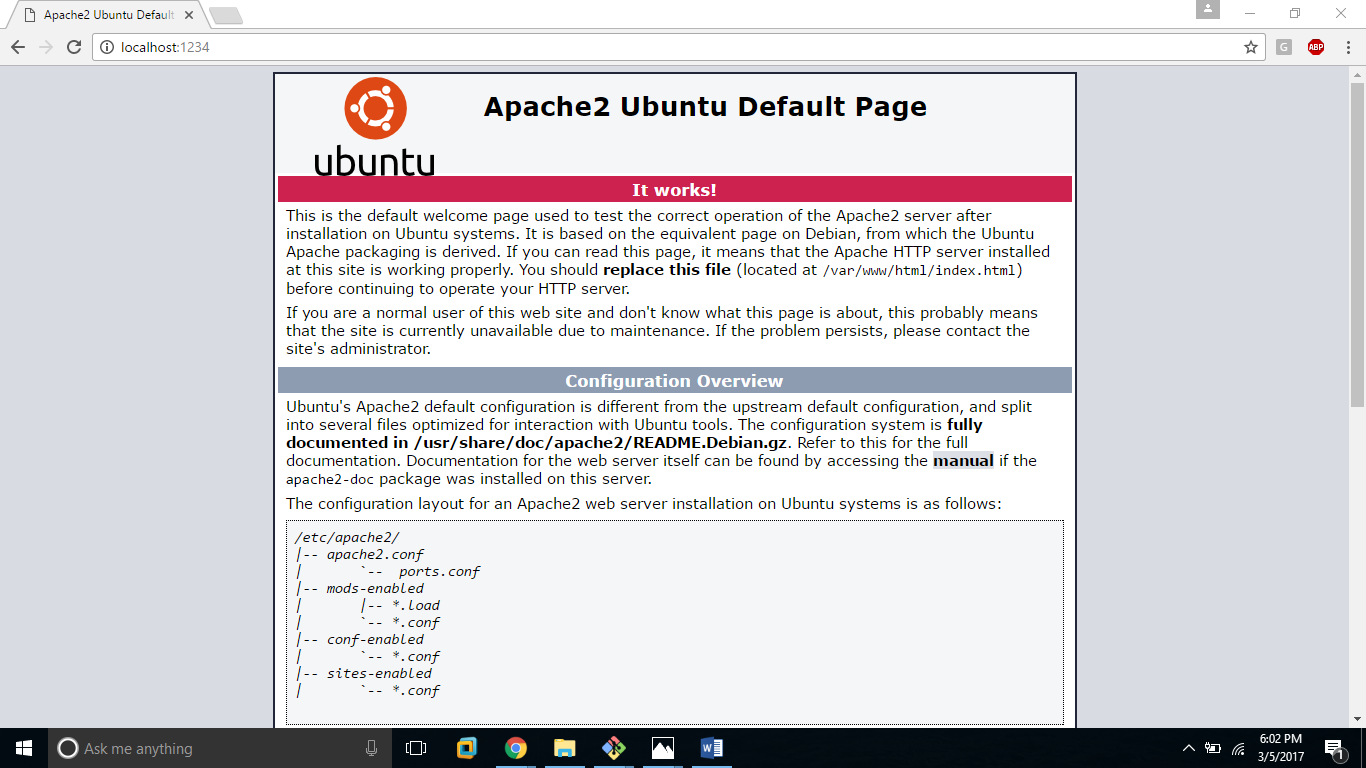This screenshot has height=768, width=1366.
Task: Open the Wi-Fi network icon
Action: tap(1239, 748)
